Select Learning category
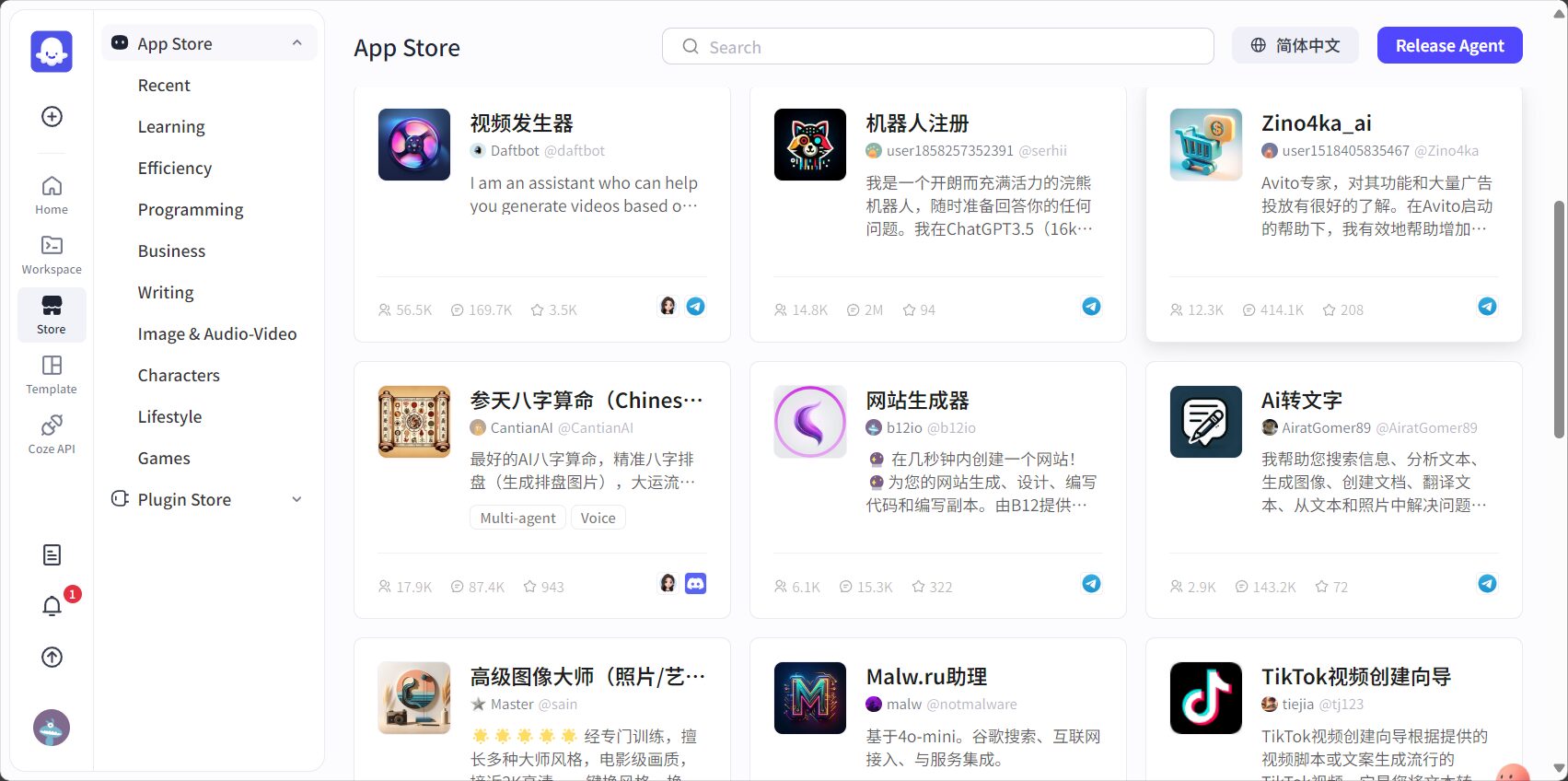 [171, 126]
